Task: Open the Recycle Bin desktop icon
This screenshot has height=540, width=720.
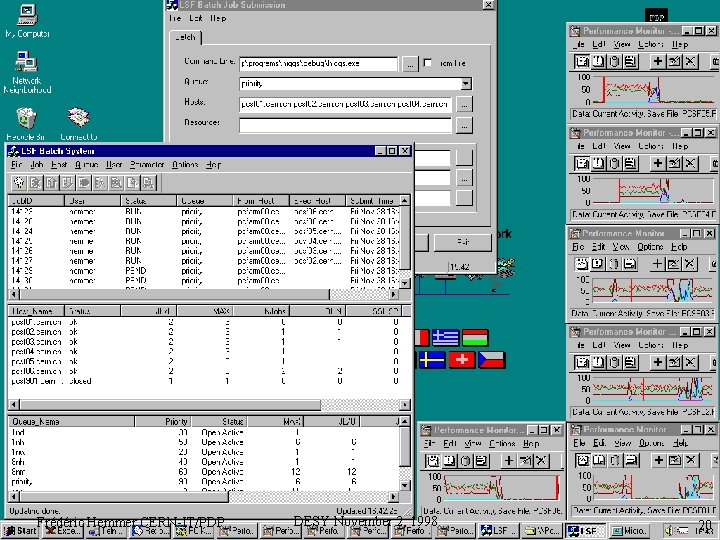Action: pyautogui.click(x=26, y=124)
